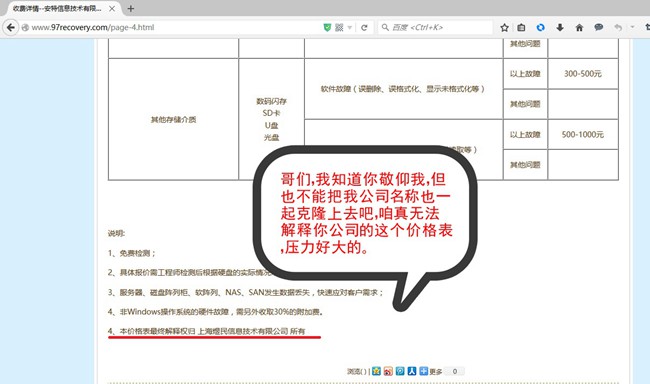
Task: Open the downloads arrow icon
Action: pos(560,27)
